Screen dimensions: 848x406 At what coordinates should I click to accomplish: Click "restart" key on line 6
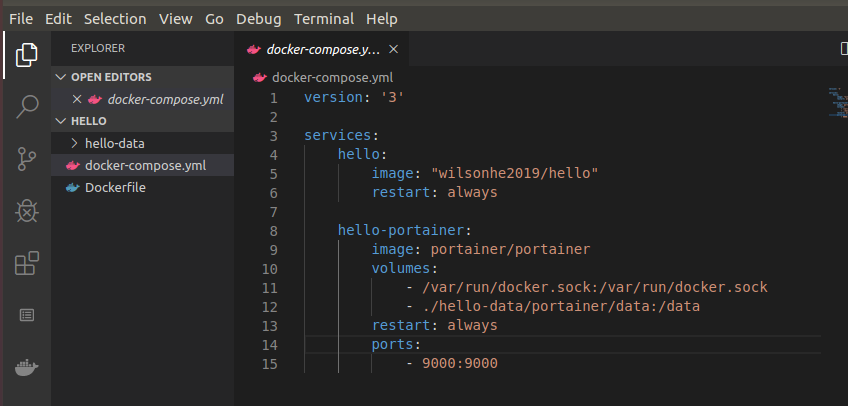coord(401,192)
